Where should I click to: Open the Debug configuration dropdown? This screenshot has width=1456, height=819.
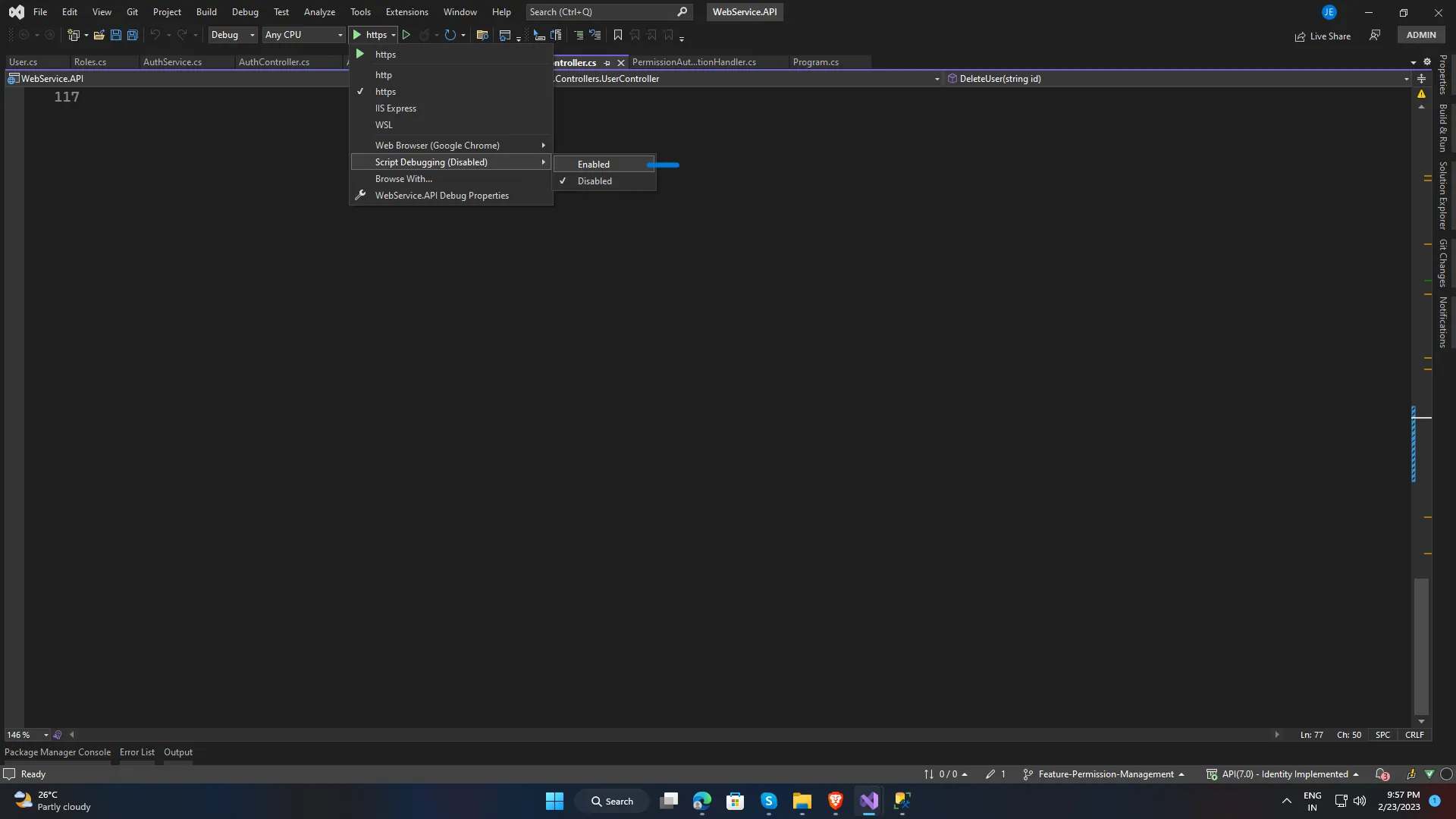233,35
